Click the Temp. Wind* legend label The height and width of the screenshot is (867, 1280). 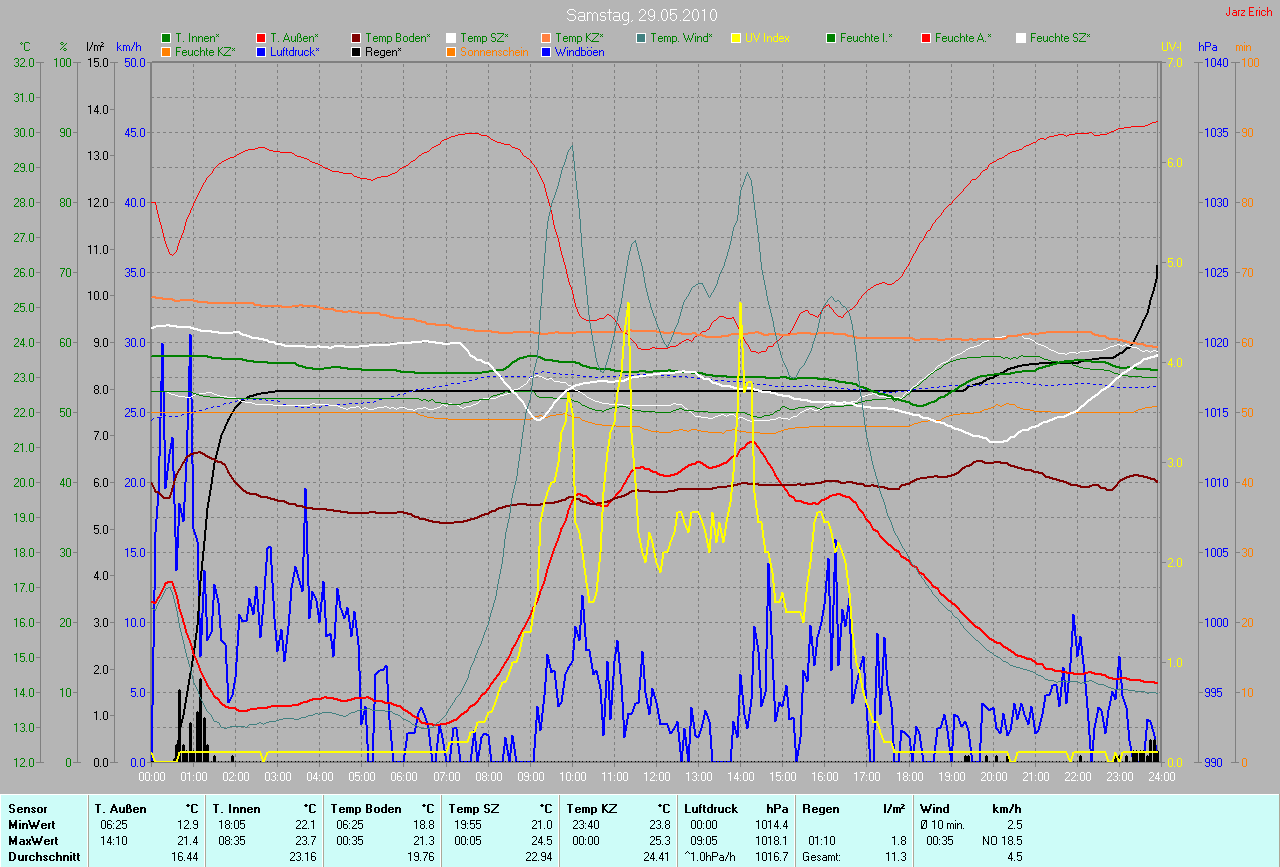click(x=681, y=38)
